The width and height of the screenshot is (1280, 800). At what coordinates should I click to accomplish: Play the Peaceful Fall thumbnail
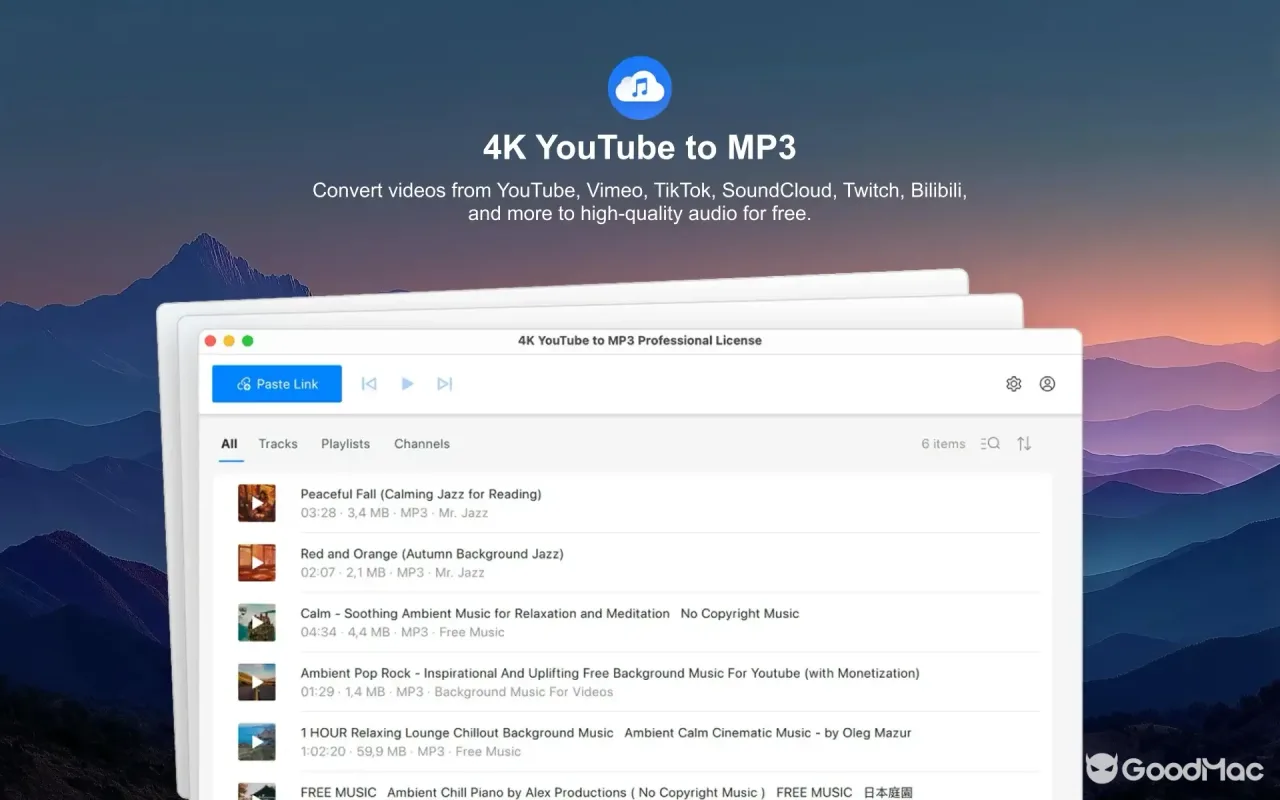coord(257,503)
